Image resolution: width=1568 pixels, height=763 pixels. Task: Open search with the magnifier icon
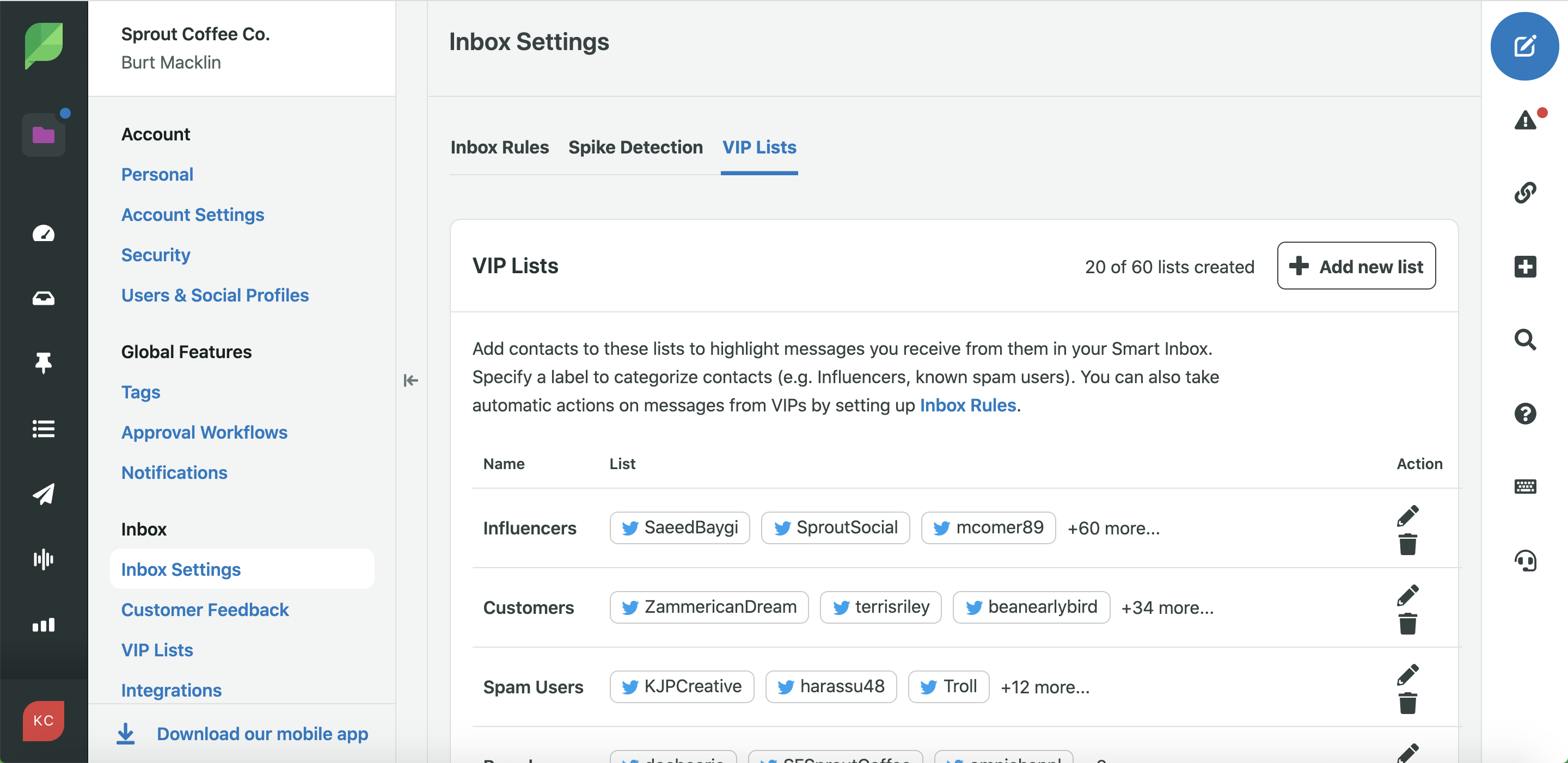tap(1525, 340)
